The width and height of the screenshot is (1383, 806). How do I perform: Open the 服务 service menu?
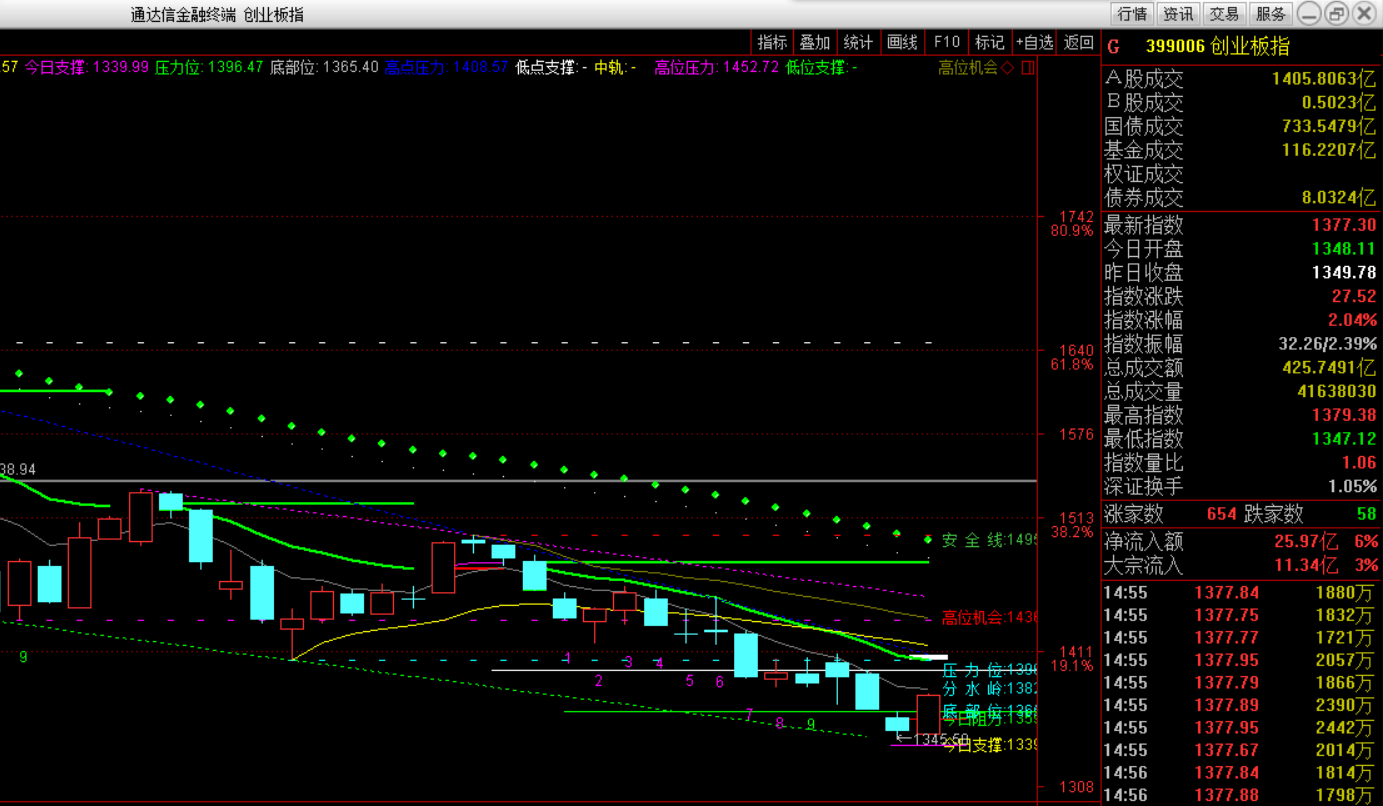[x=1271, y=14]
